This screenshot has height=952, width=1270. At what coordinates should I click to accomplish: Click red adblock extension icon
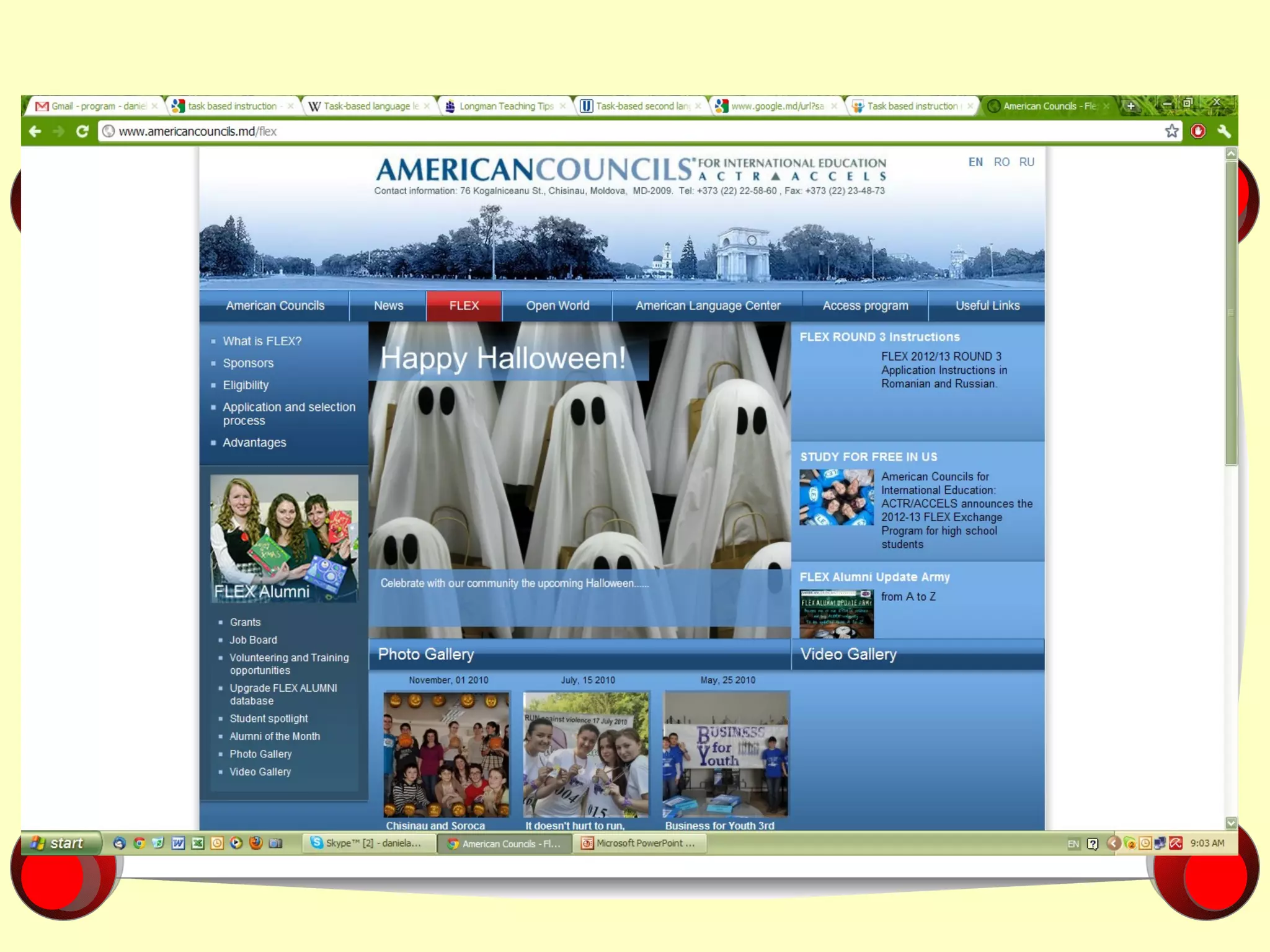click(1198, 131)
